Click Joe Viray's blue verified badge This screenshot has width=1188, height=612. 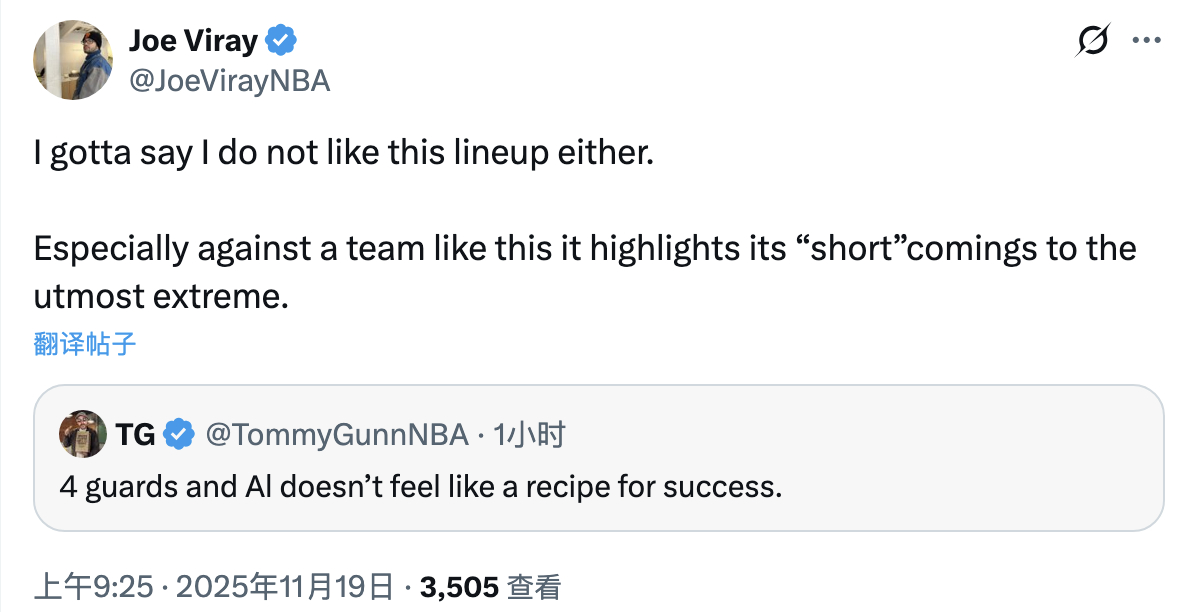point(281,41)
